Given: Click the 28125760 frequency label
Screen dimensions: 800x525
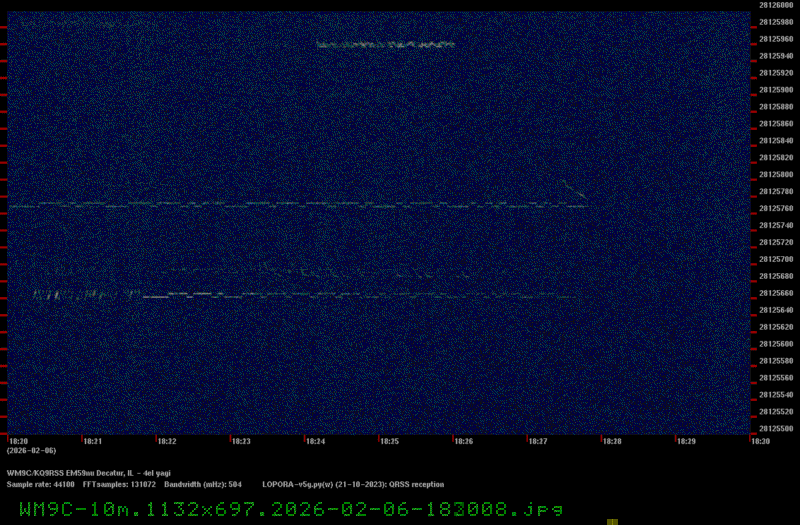Looking at the screenshot, I should click(x=776, y=208).
